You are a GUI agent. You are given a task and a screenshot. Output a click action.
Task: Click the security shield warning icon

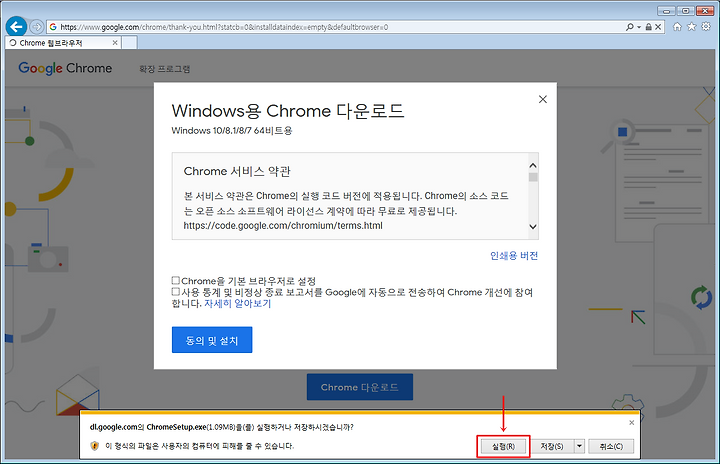95,446
